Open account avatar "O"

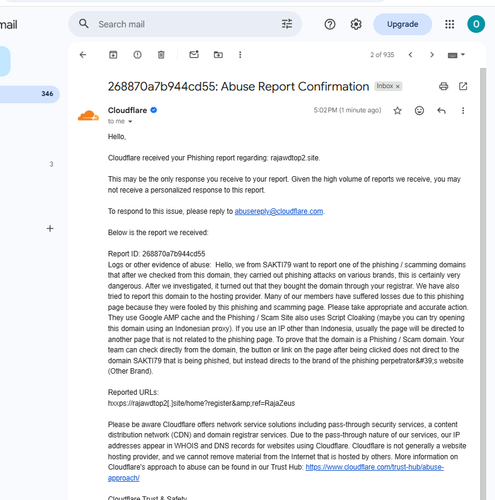476,24
